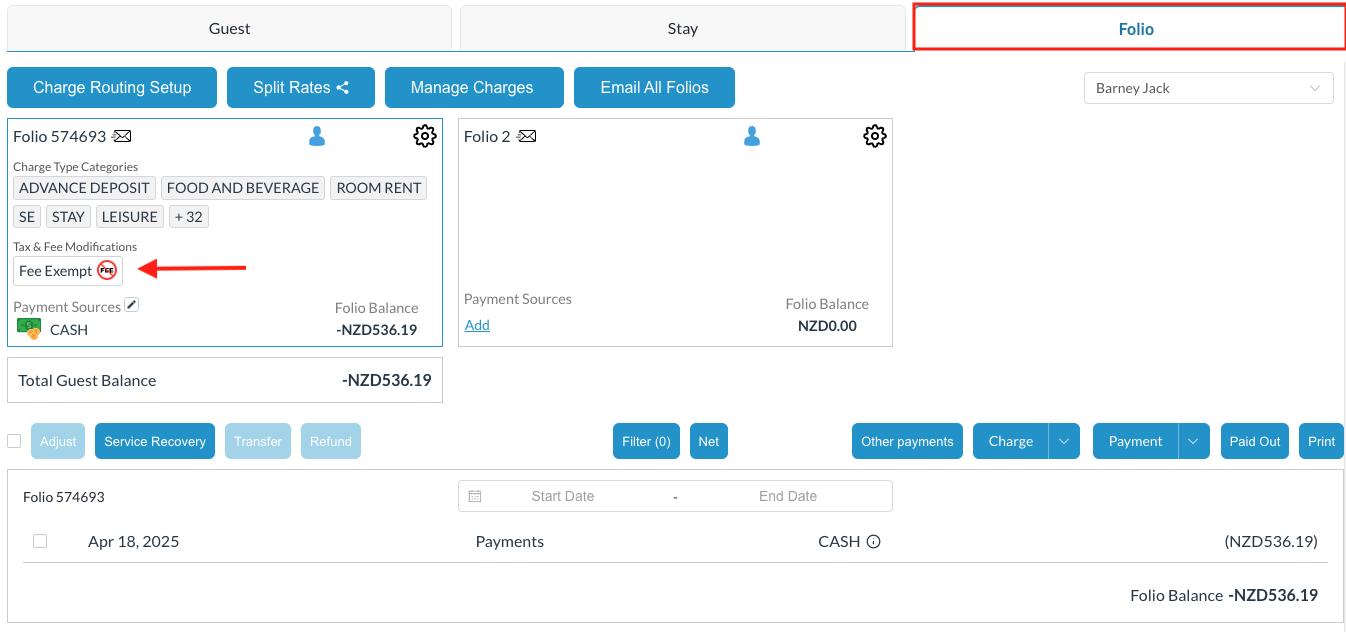1346x634 pixels.
Task: Switch to the Stay tab
Action: click(x=682, y=29)
